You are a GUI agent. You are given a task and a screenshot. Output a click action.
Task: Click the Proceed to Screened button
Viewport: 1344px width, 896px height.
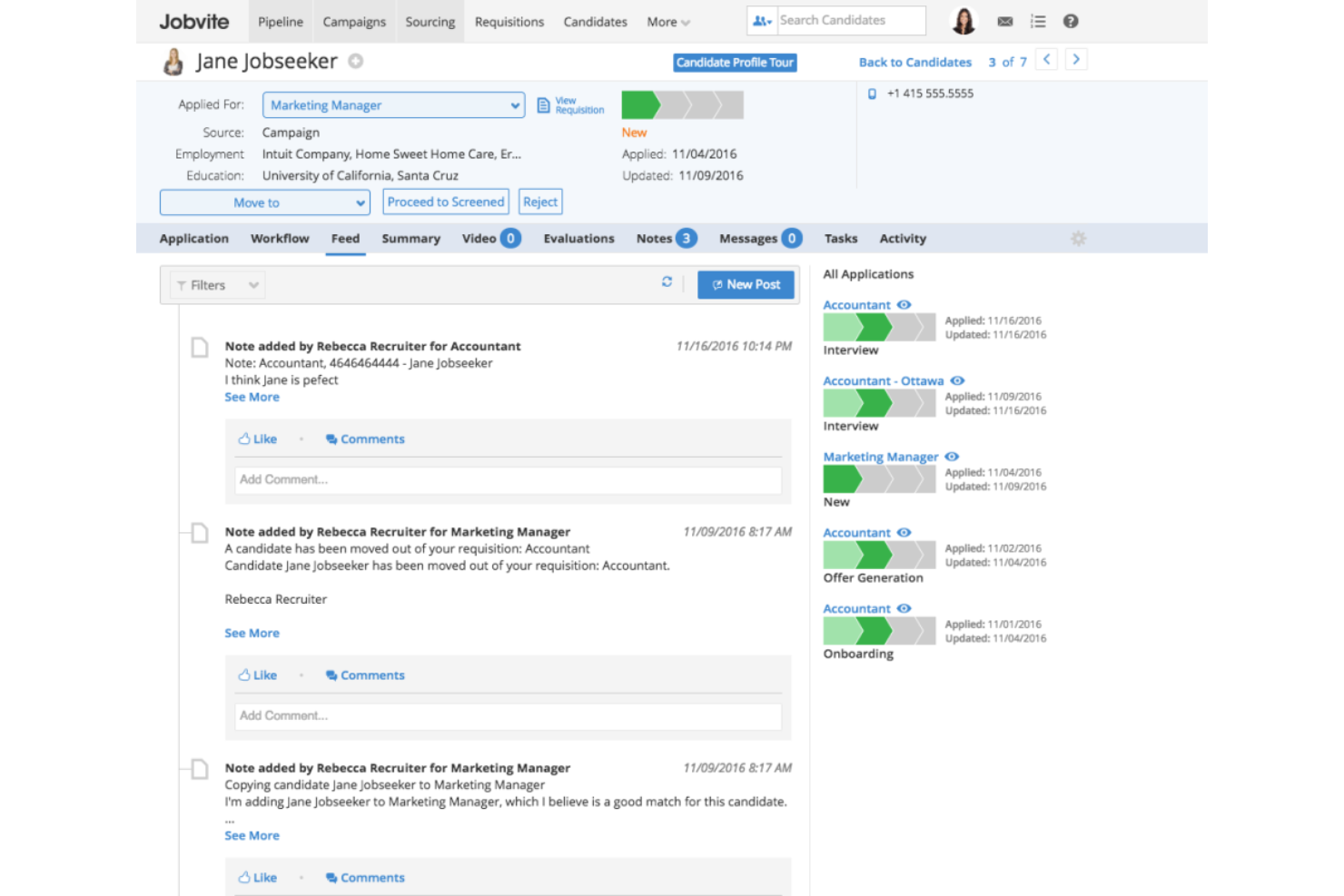[446, 202]
